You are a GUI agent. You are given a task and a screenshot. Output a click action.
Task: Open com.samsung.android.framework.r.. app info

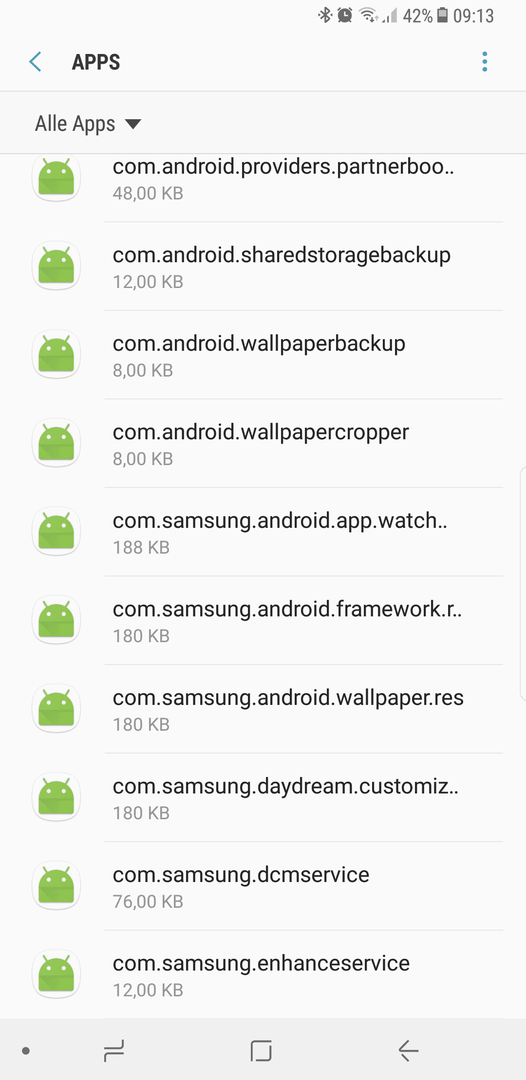coord(263,620)
